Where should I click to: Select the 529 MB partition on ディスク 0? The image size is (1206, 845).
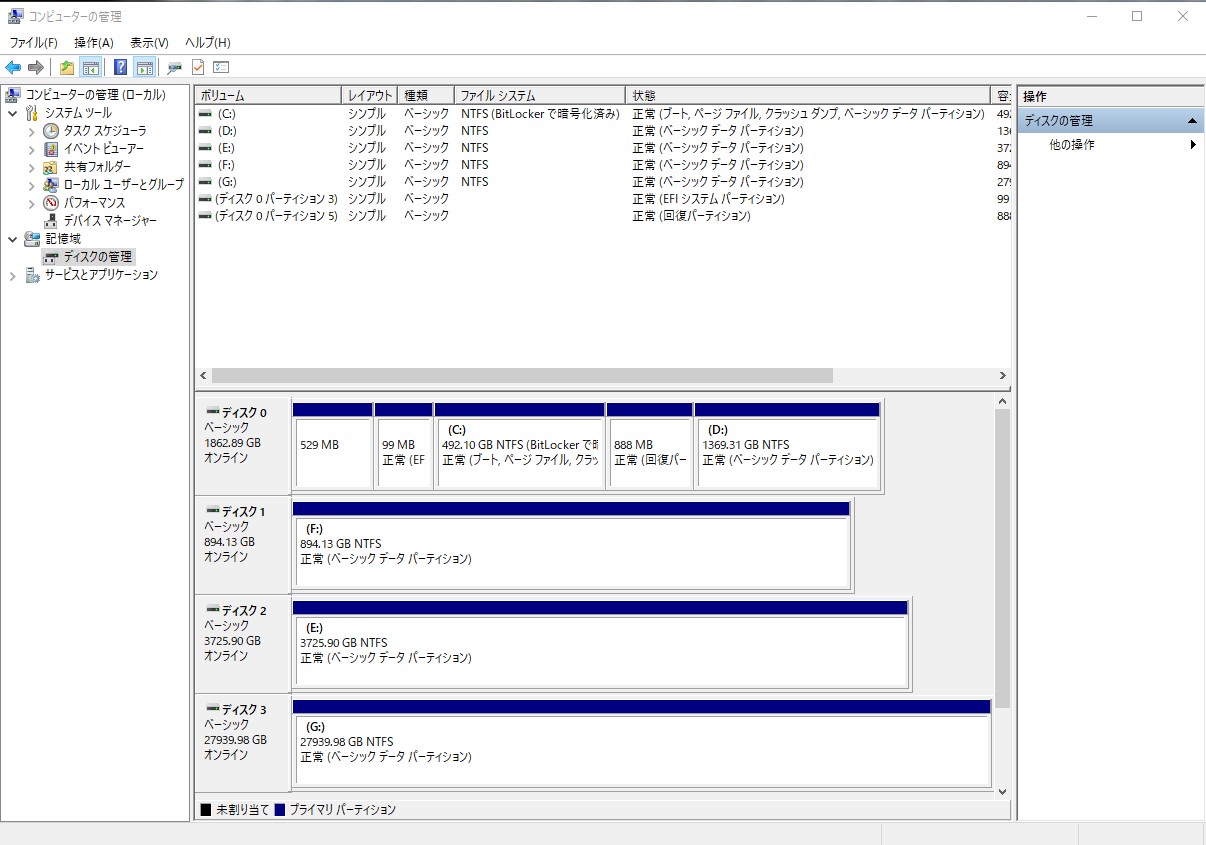click(x=333, y=445)
